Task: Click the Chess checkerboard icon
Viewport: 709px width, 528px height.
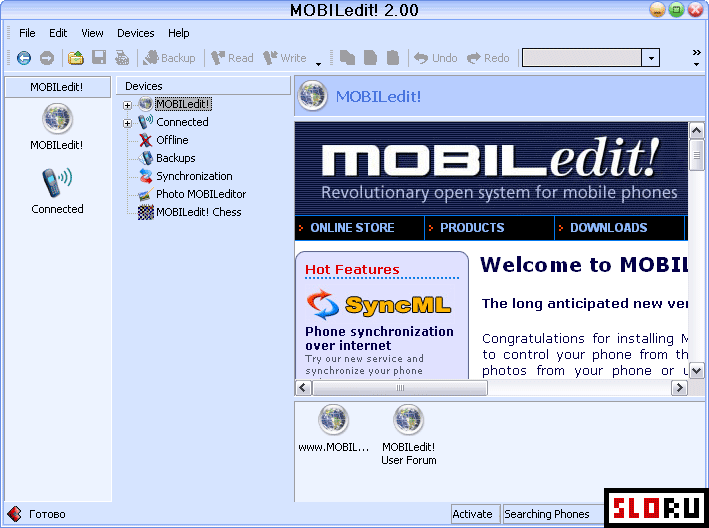Action: [x=146, y=212]
